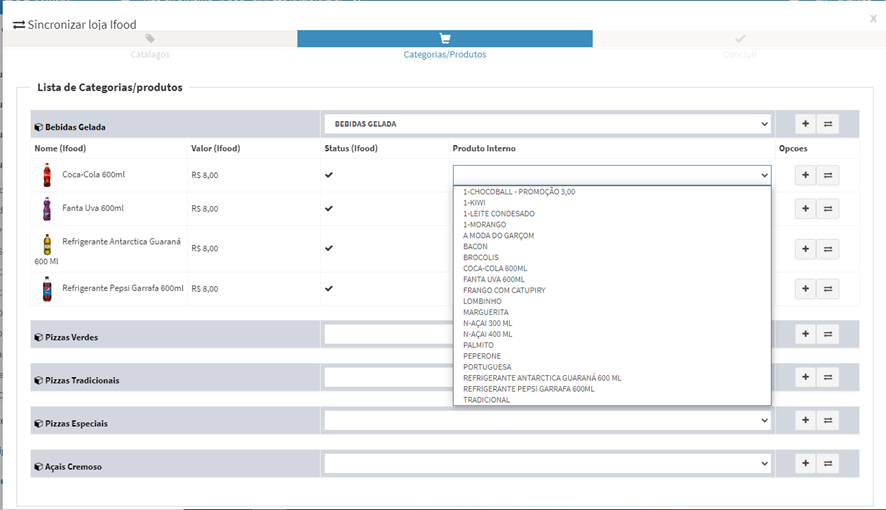Click the swap icon for Fanta Uva 600ml row
This screenshot has width=886, height=510.
(828, 209)
